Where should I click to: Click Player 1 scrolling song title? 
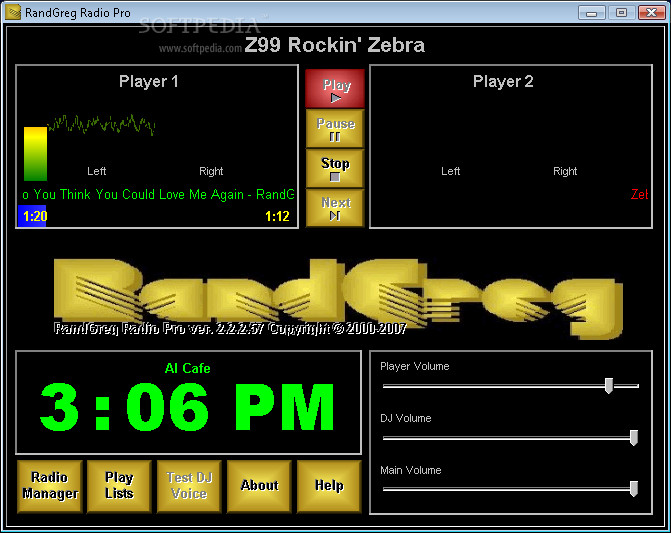(x=158, y=195)
